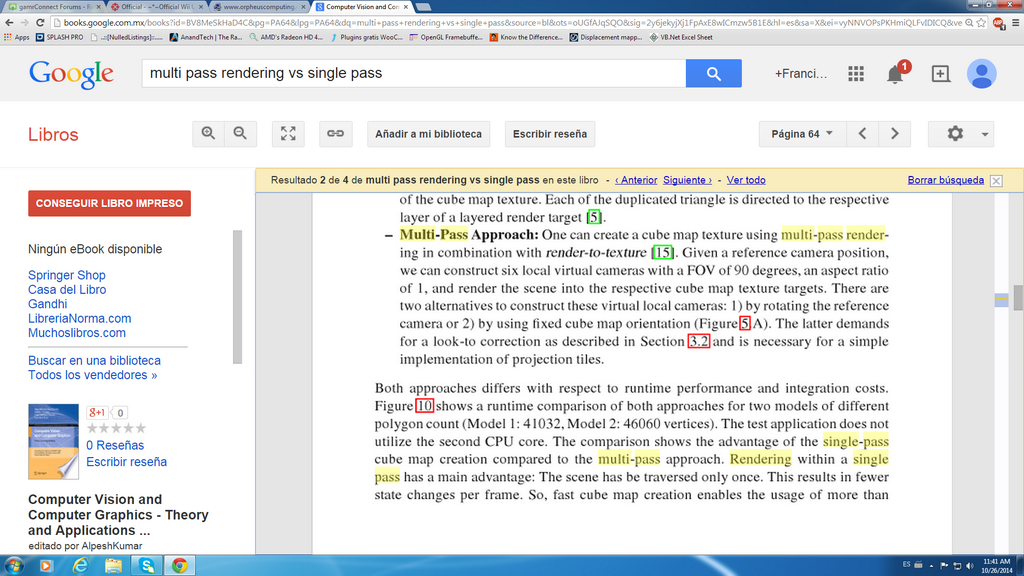
Task: Open Windows Start button
Action: 14,565
